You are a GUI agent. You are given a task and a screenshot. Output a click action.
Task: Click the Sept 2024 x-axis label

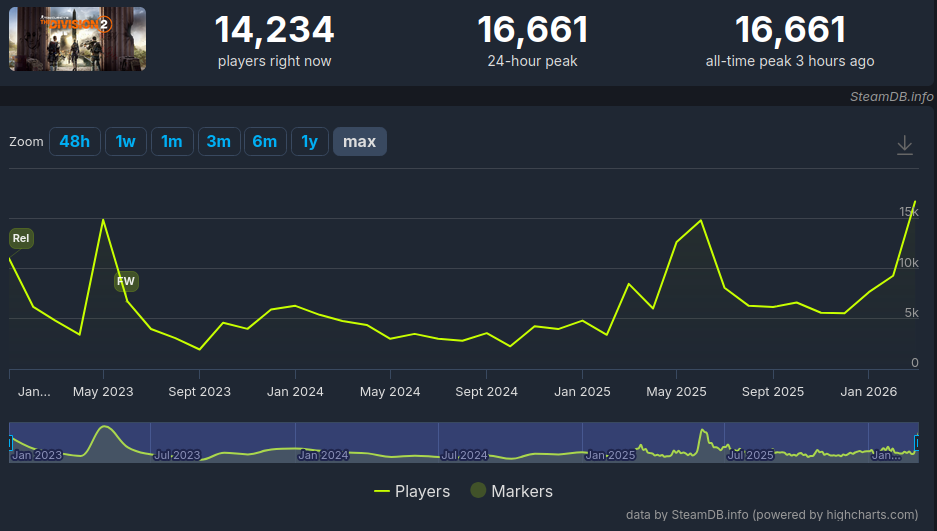(x=486, y=392)
